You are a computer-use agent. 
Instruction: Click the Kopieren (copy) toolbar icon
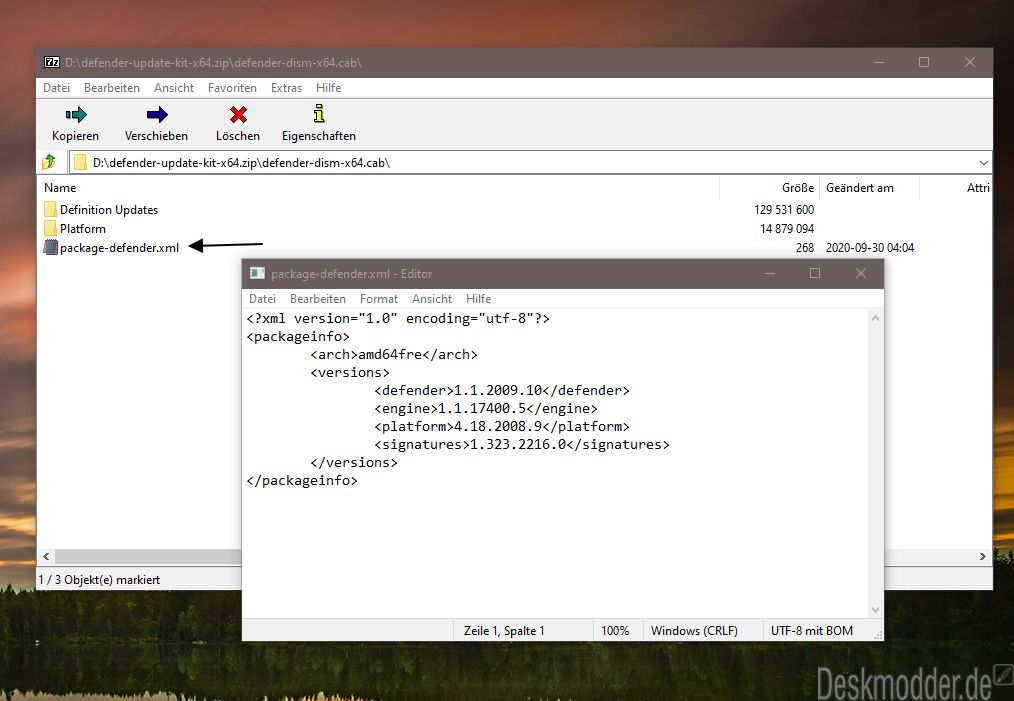76,115
